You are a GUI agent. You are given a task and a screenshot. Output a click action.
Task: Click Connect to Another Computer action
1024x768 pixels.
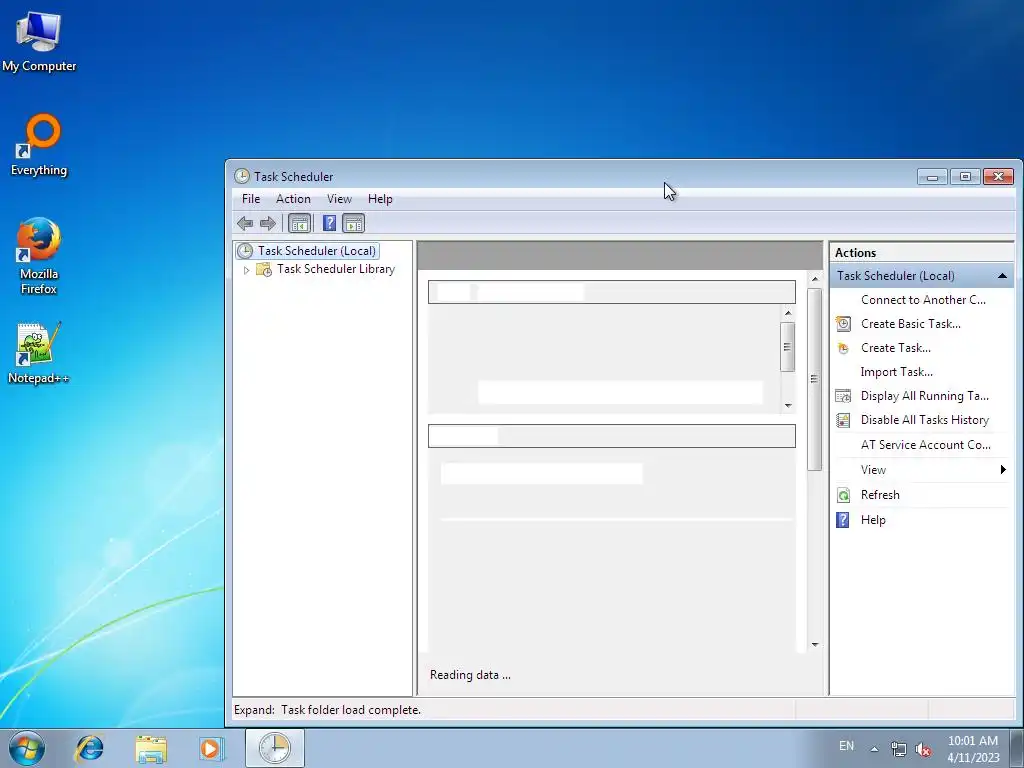(x=923, y=300)
